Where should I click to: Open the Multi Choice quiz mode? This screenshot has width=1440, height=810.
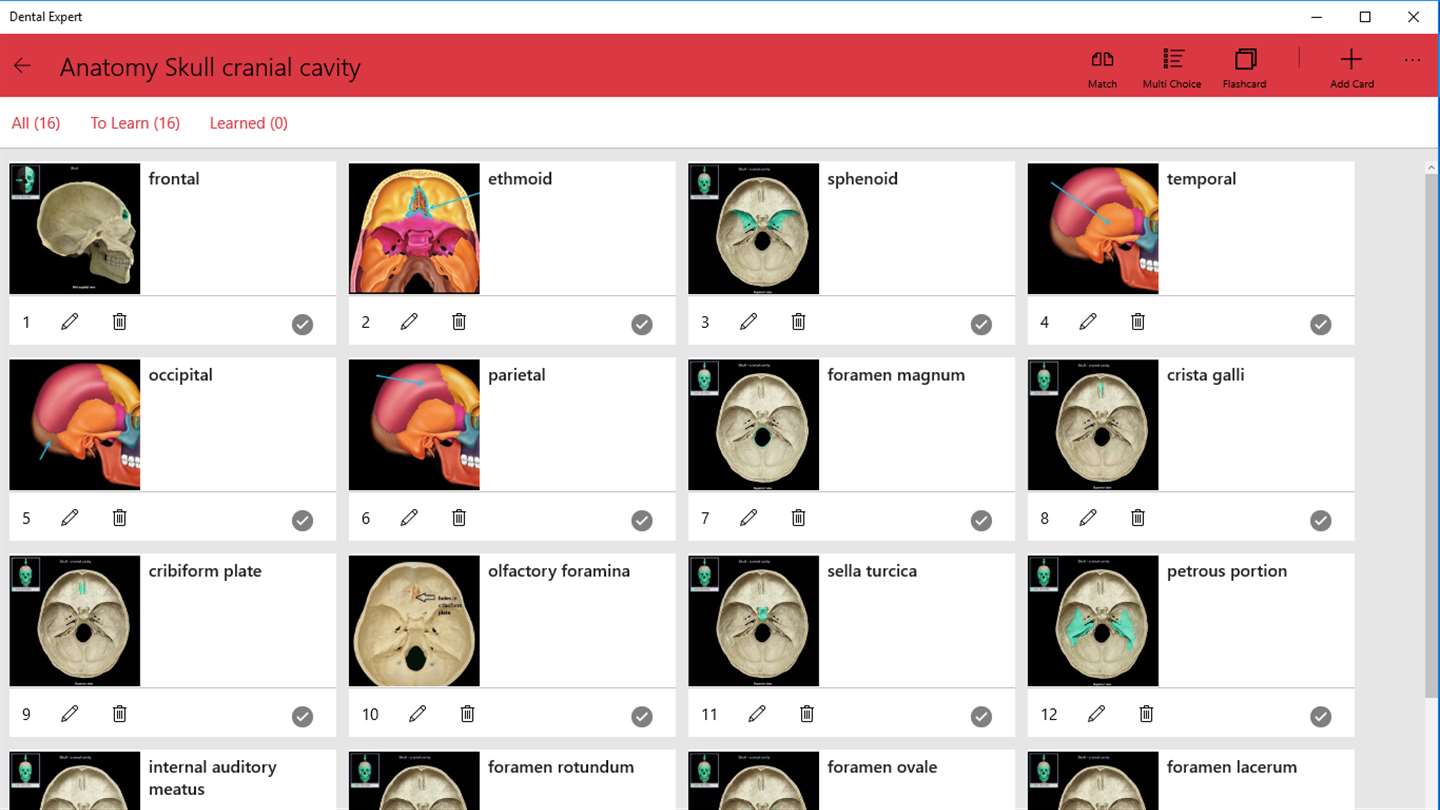click(x=1172, y=68)
